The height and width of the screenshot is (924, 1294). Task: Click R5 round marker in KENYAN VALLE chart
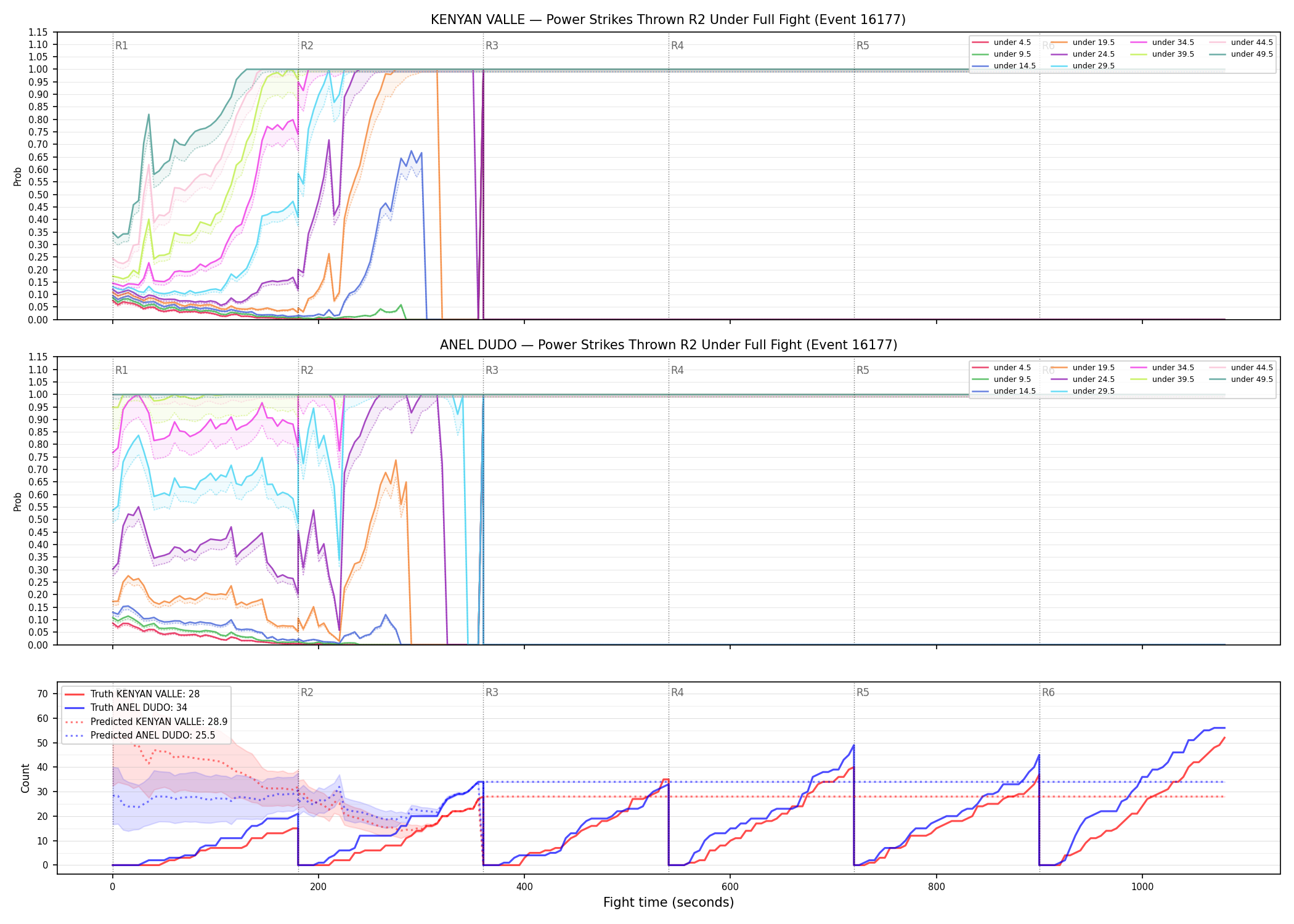[x=863, y=46]
